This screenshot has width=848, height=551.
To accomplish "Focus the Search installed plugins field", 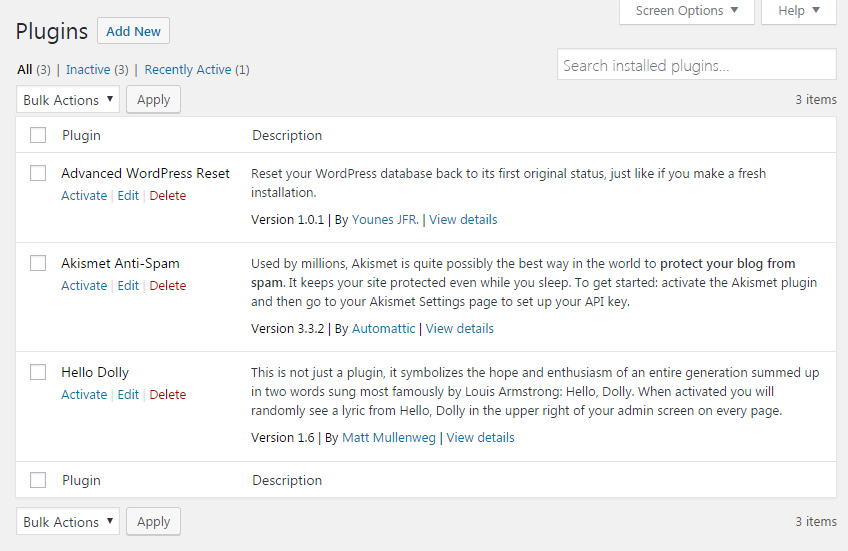I will tap(696, 66).
